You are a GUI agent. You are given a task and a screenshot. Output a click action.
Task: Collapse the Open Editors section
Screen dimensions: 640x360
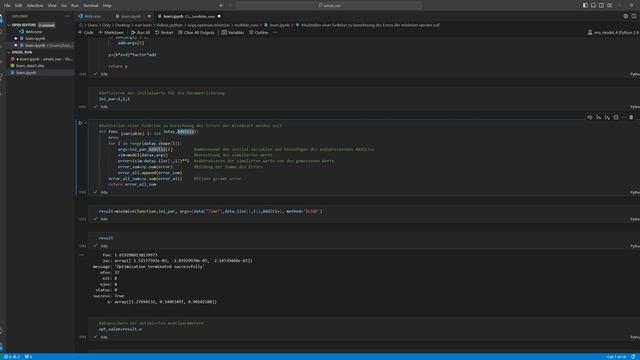[x=24, y=25]
